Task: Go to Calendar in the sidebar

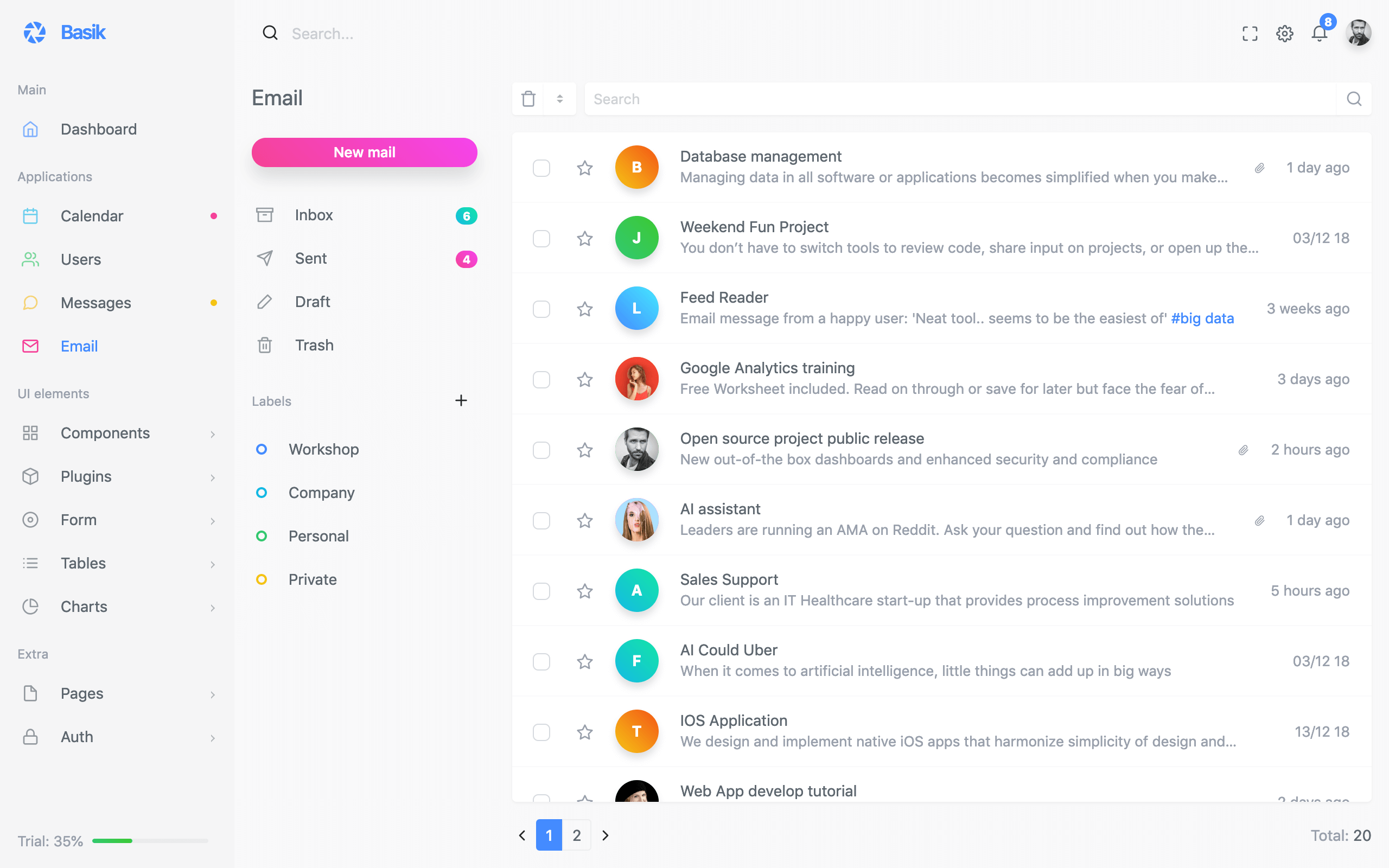Action: 92,216
